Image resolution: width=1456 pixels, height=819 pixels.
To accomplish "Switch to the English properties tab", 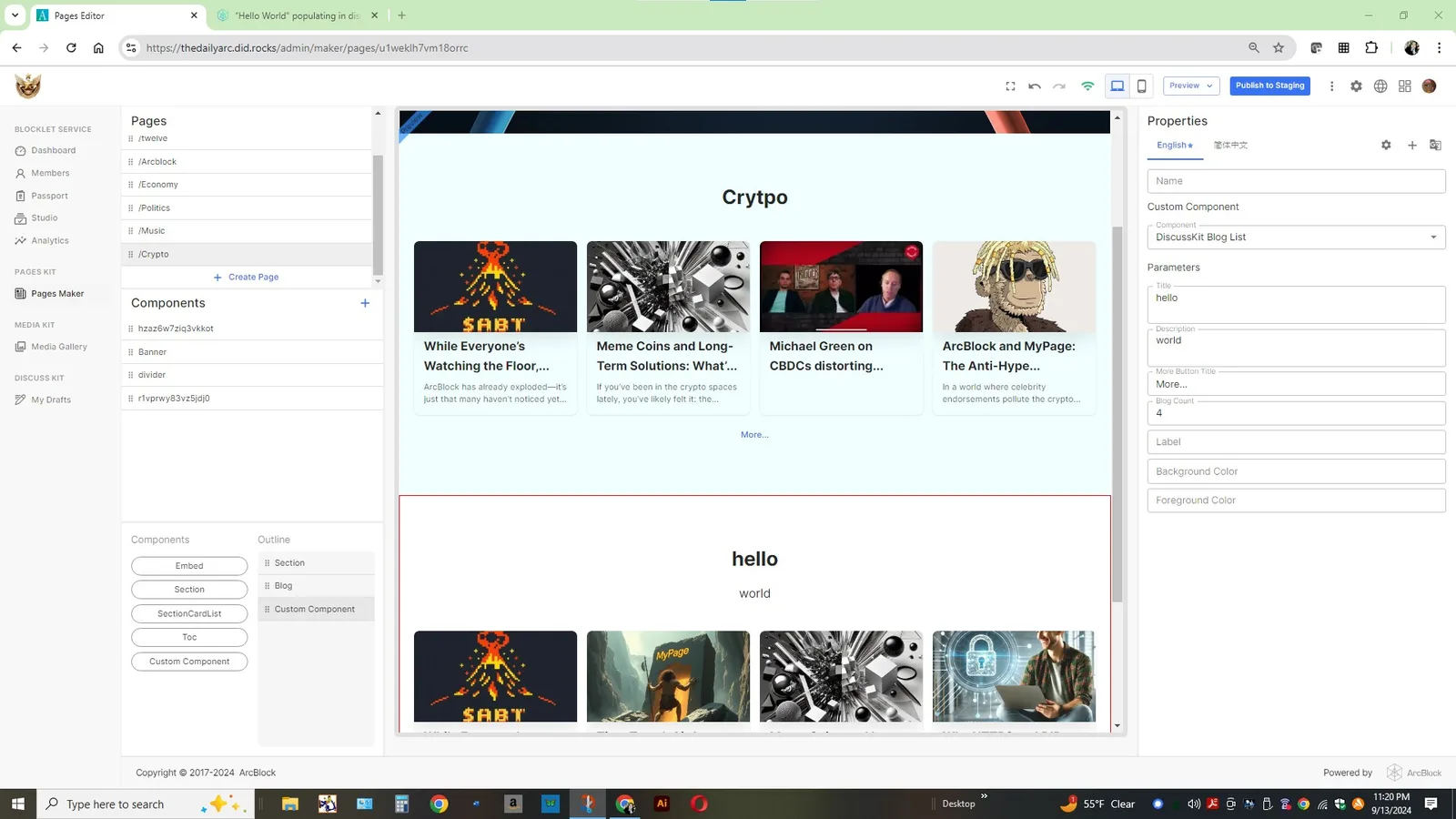I will coord(1175,146).
